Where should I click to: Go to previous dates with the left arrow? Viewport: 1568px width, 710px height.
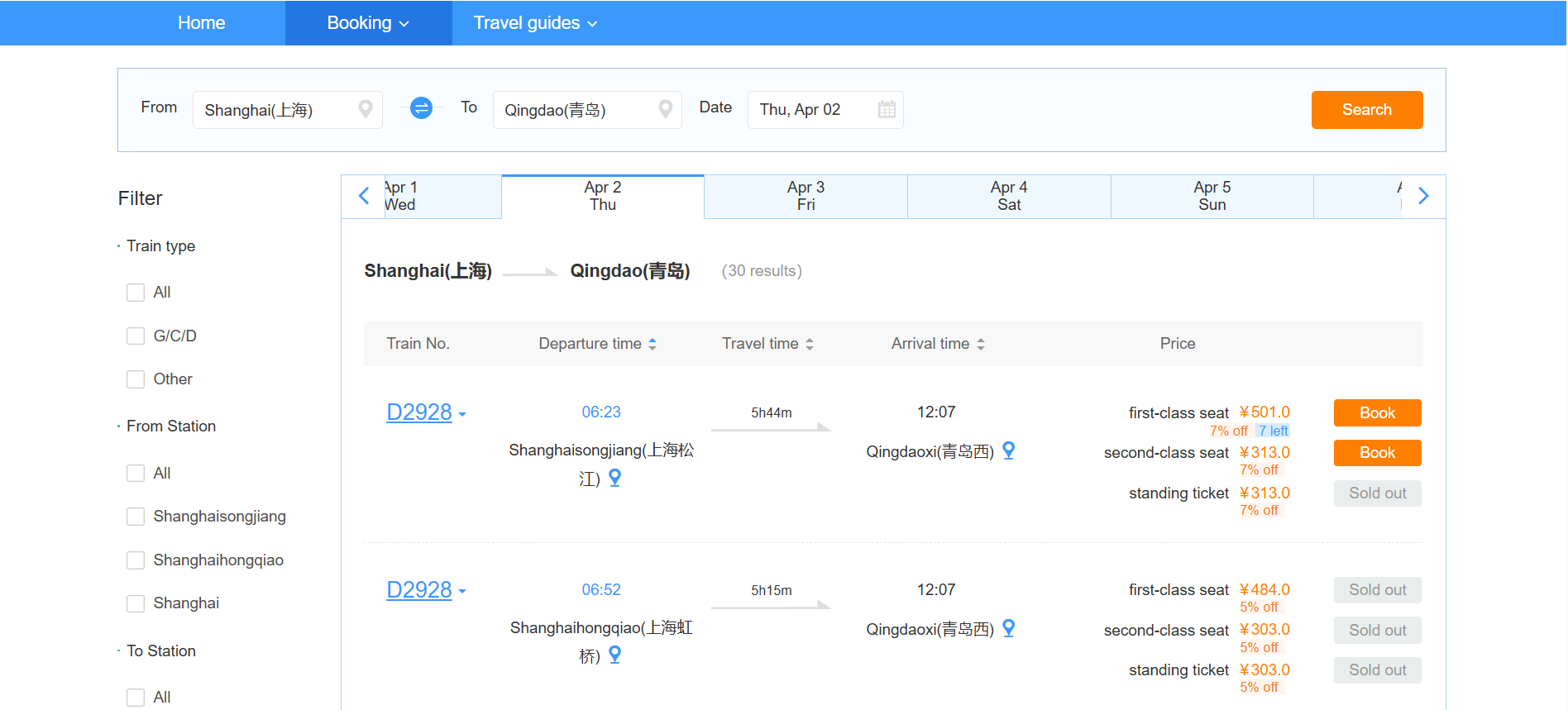tap(364, 196)
